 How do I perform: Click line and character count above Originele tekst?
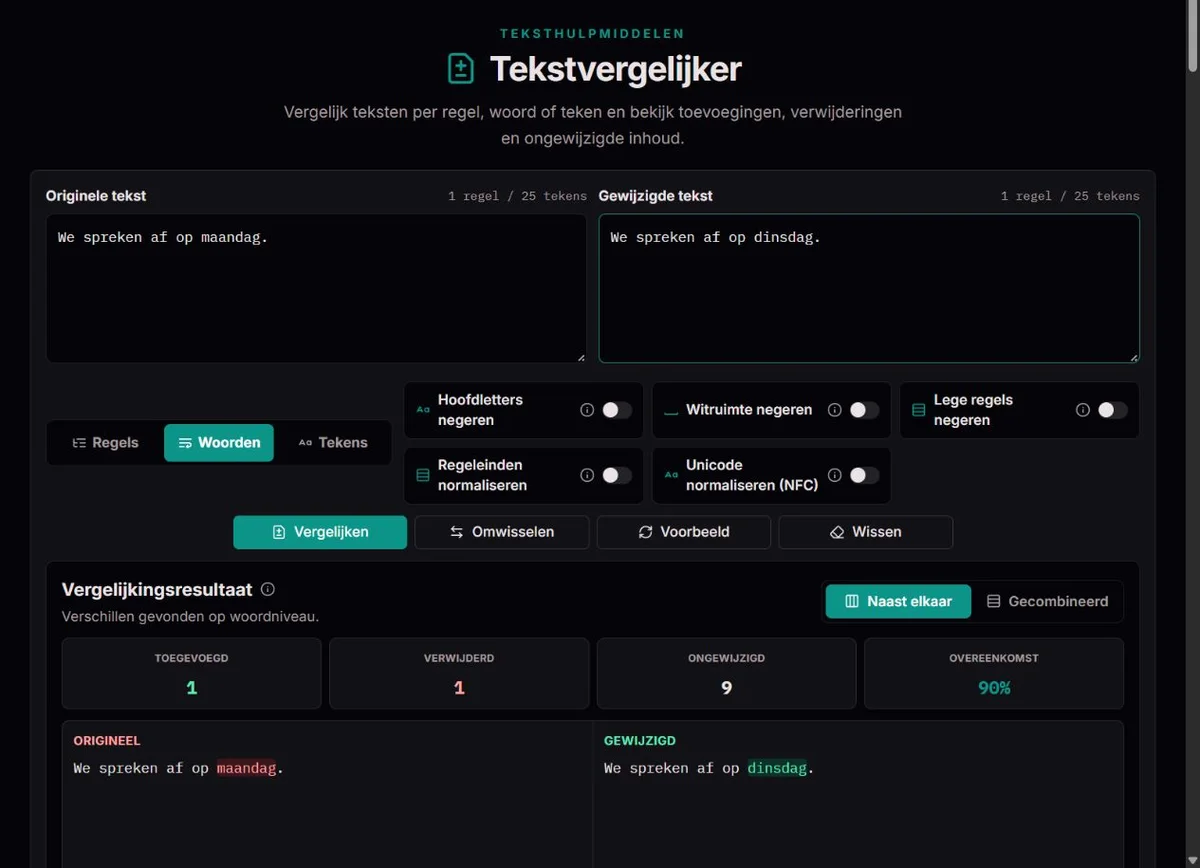coord(517,196)
